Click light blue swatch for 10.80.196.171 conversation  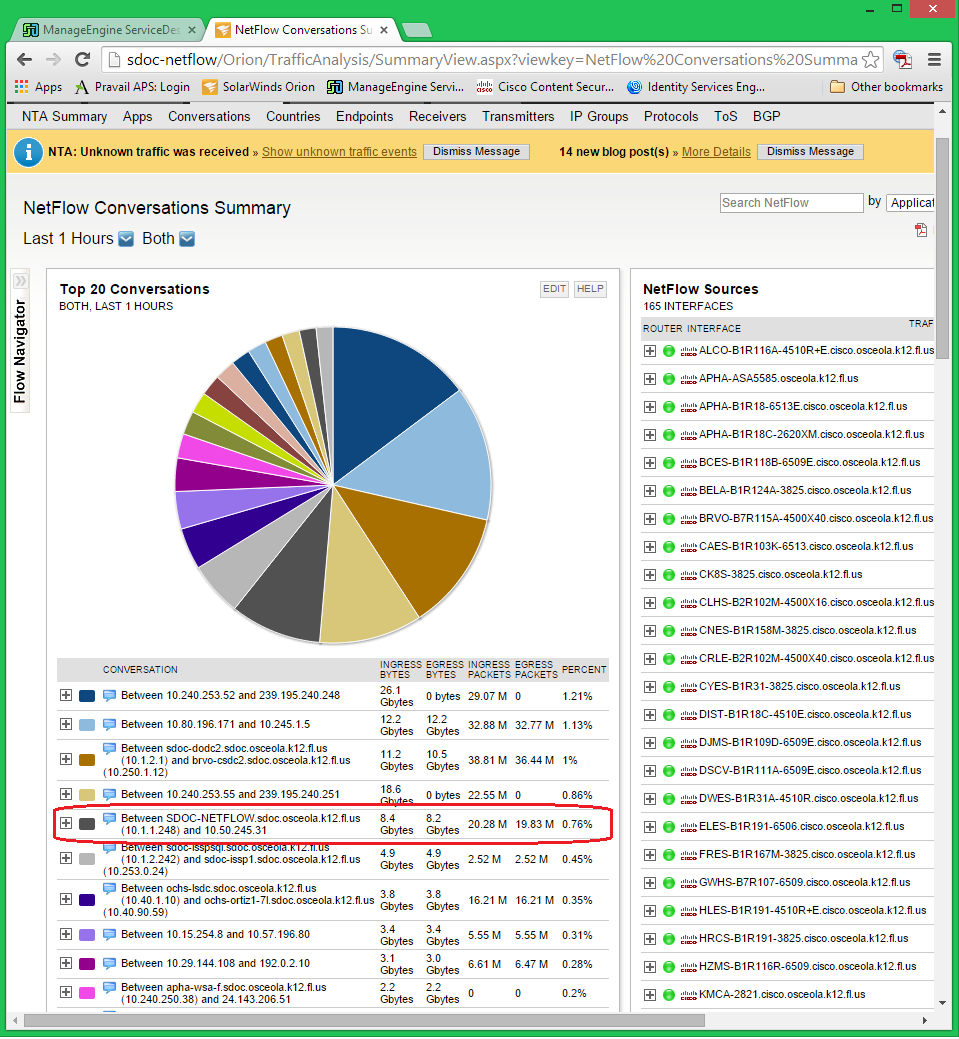coord(87,726)
